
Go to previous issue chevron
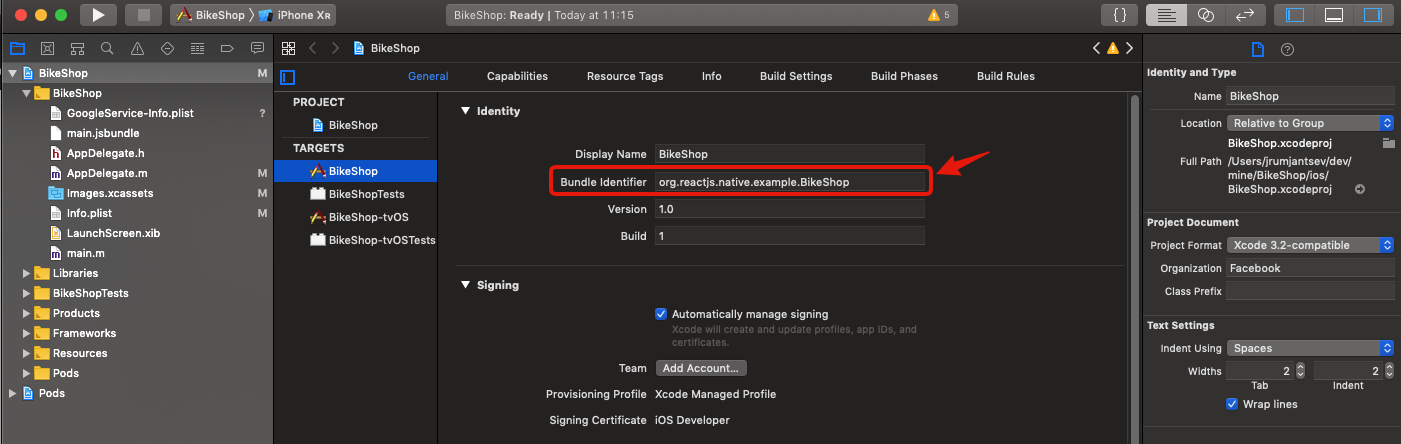pos(1097,48)
